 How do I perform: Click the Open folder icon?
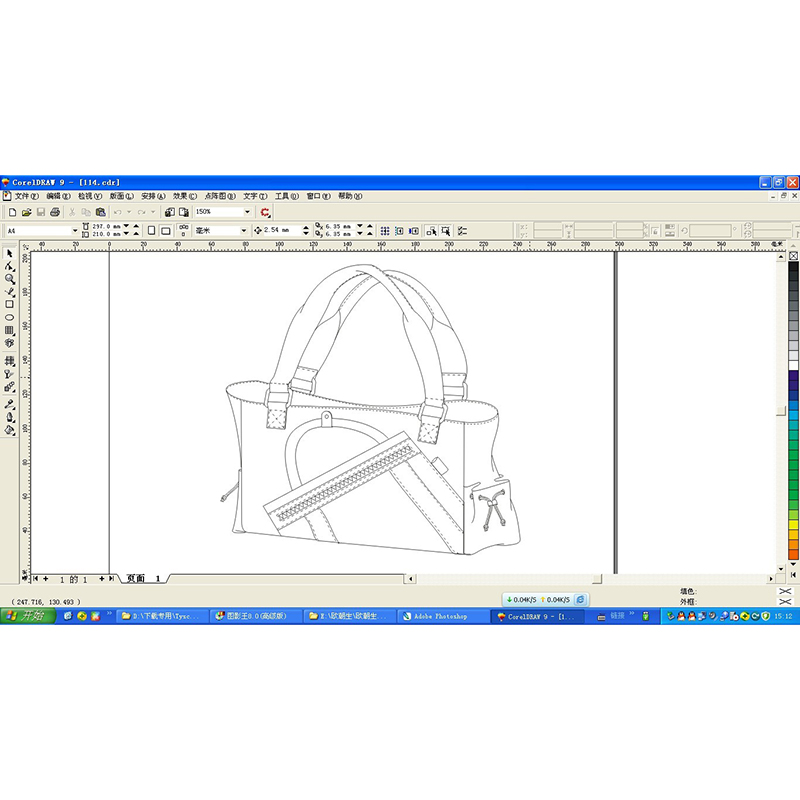click(26, 212)
